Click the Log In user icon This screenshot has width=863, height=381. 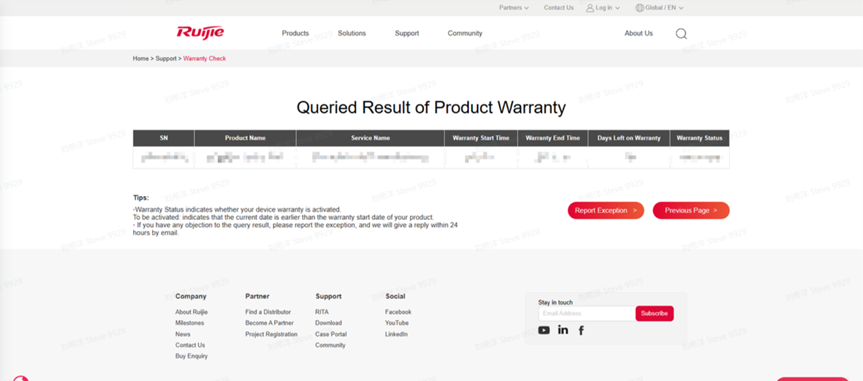590,8
